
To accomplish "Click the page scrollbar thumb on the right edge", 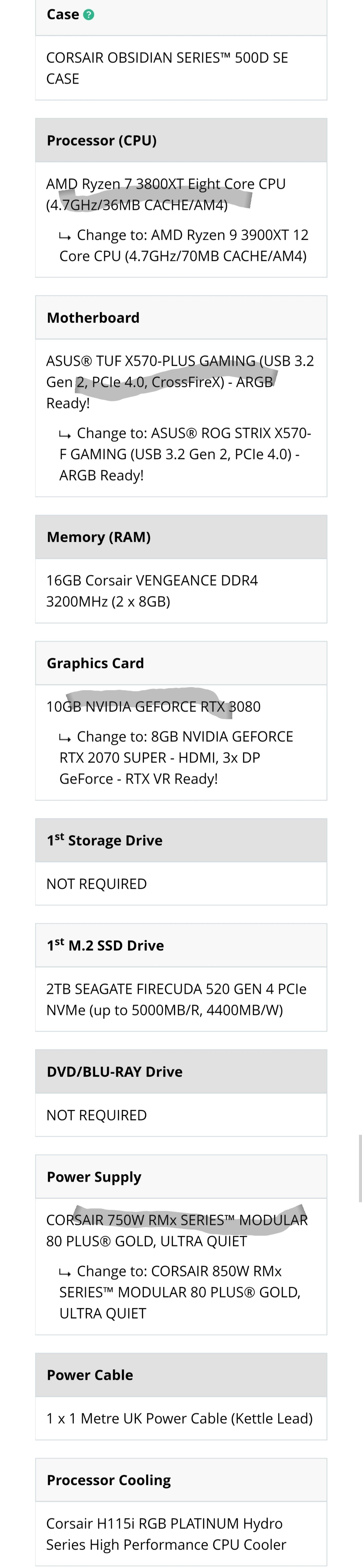I will click(x=360, y=1169).
